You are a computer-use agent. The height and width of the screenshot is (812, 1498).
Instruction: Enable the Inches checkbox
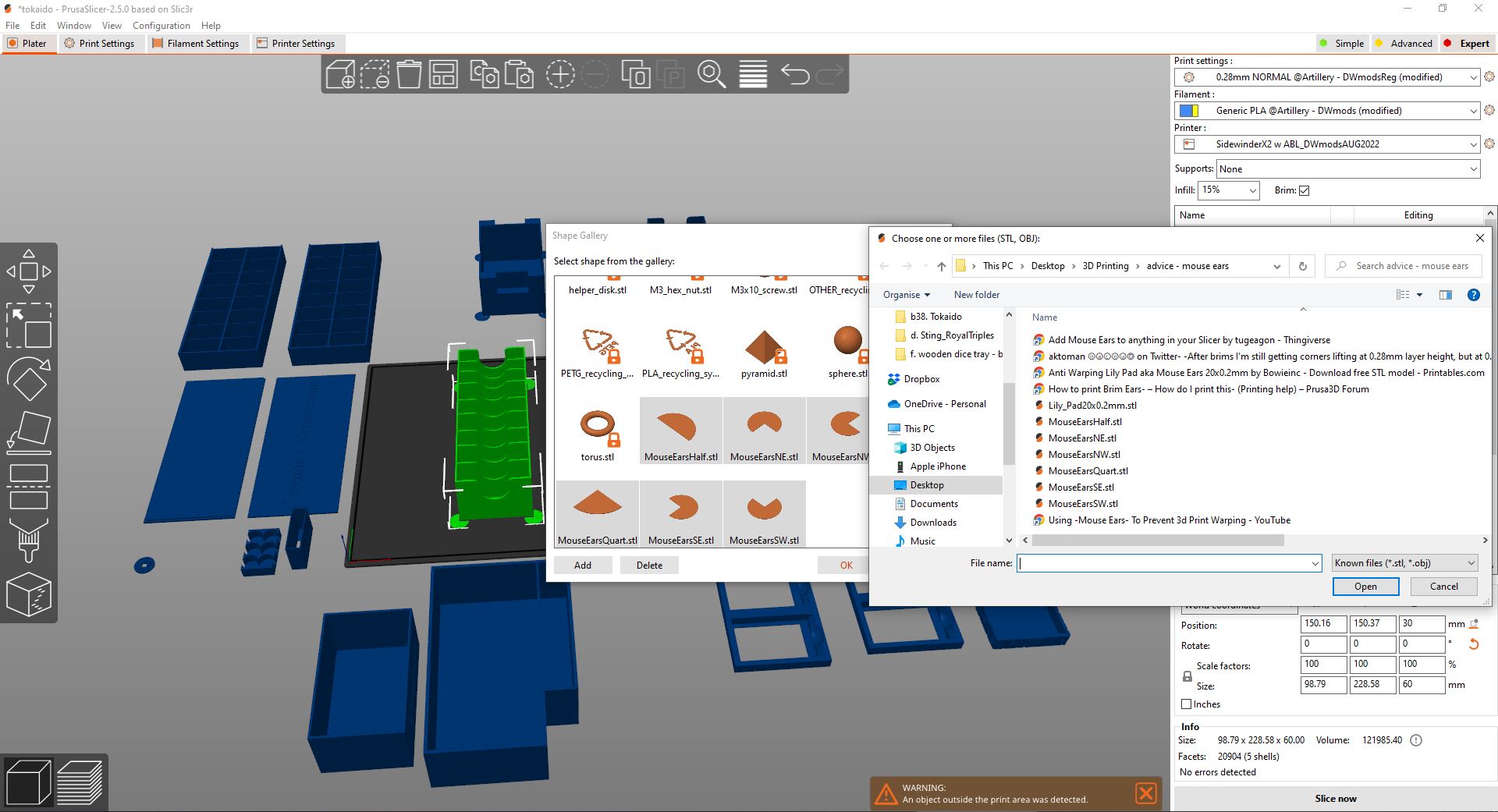1187,704
